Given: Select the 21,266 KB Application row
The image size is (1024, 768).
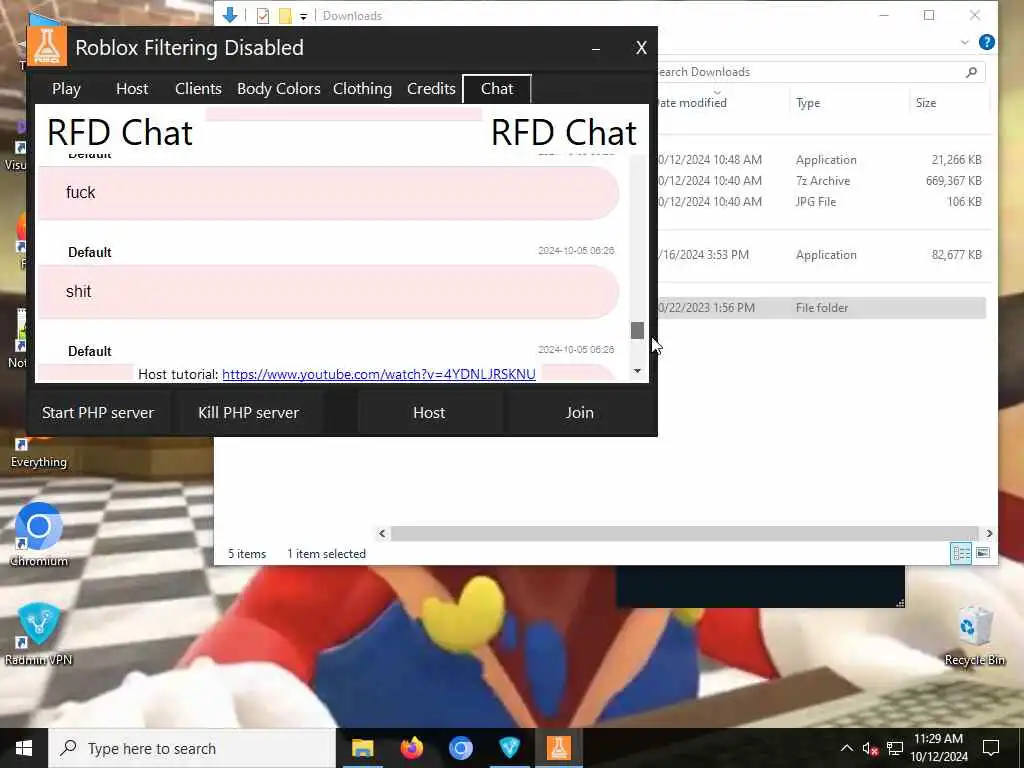Looking at the screenshot, I should pyautogui.click(x=820, y=160).
